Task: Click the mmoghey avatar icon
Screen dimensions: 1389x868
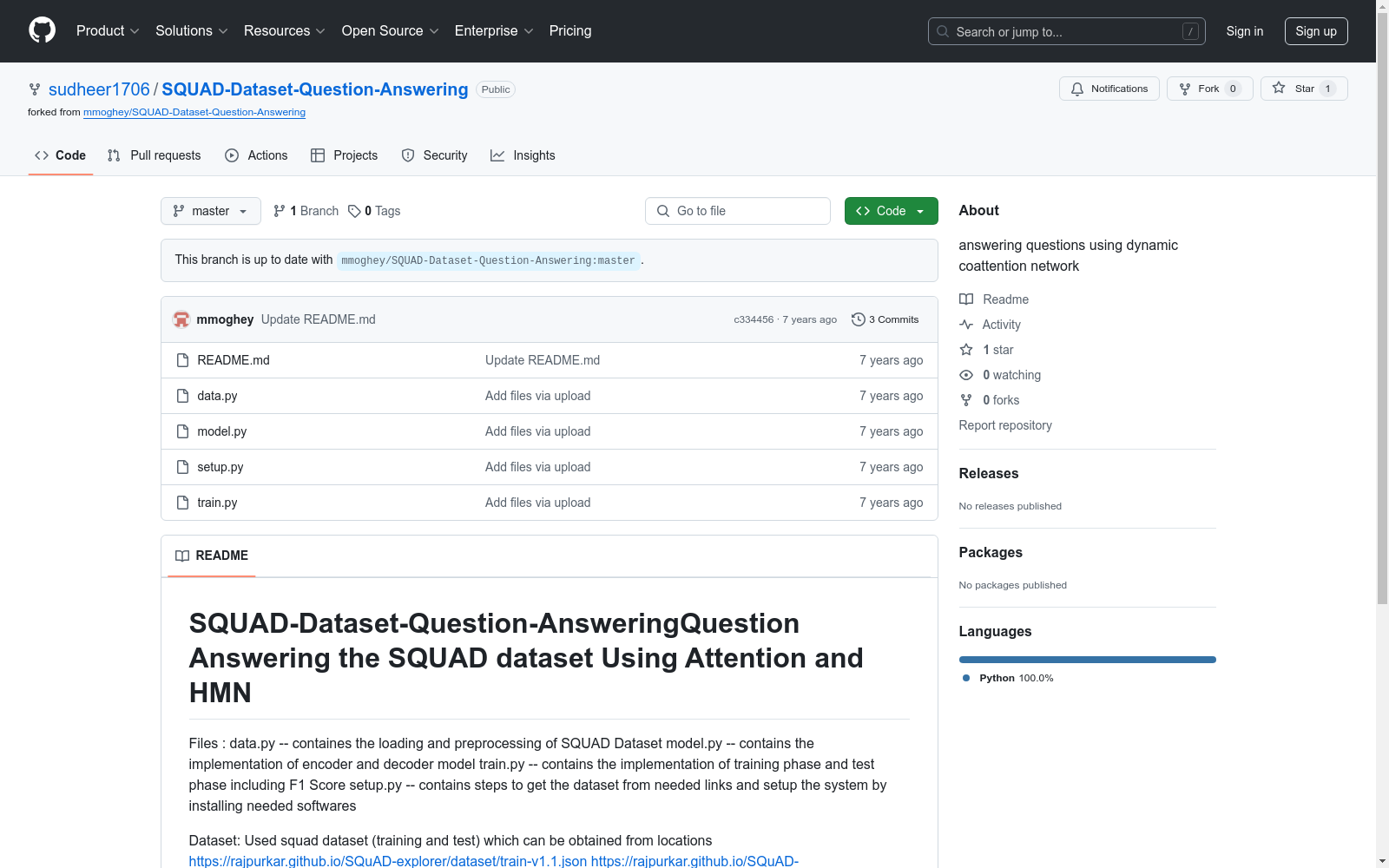Action: pos(181,319)
